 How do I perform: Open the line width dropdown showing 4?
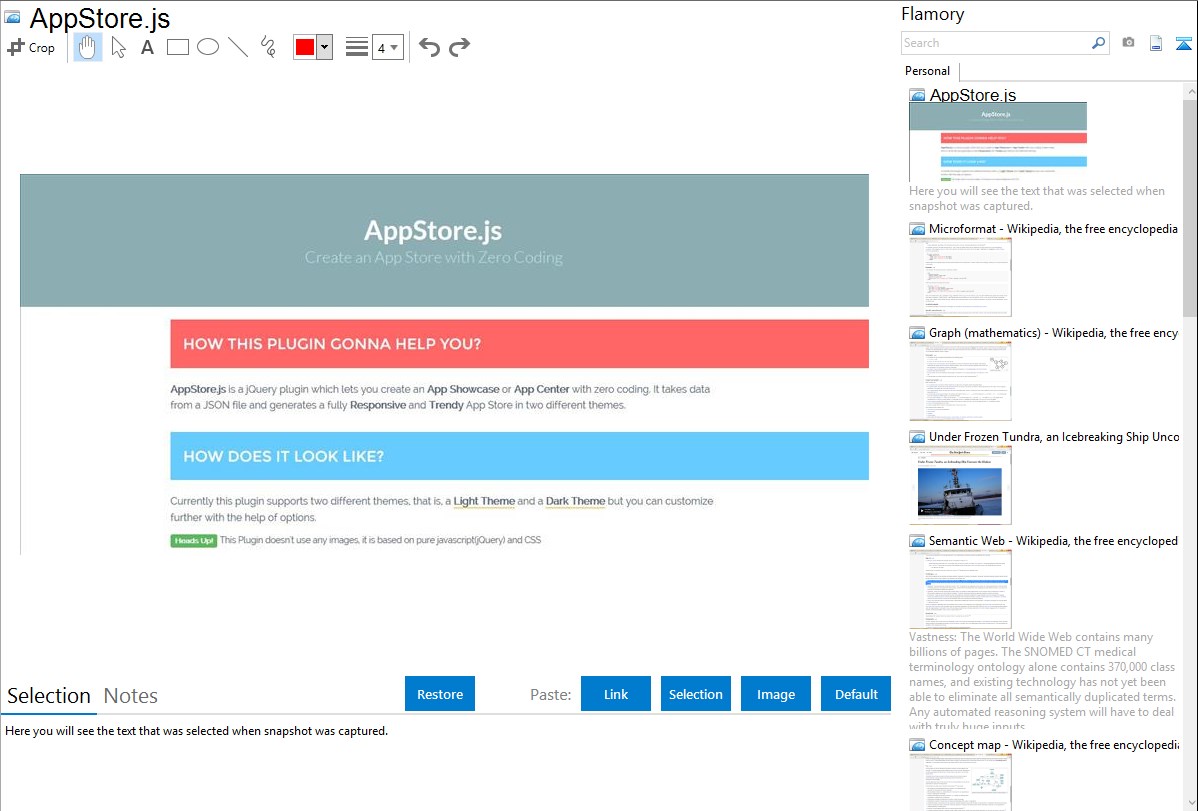[388, 47]
